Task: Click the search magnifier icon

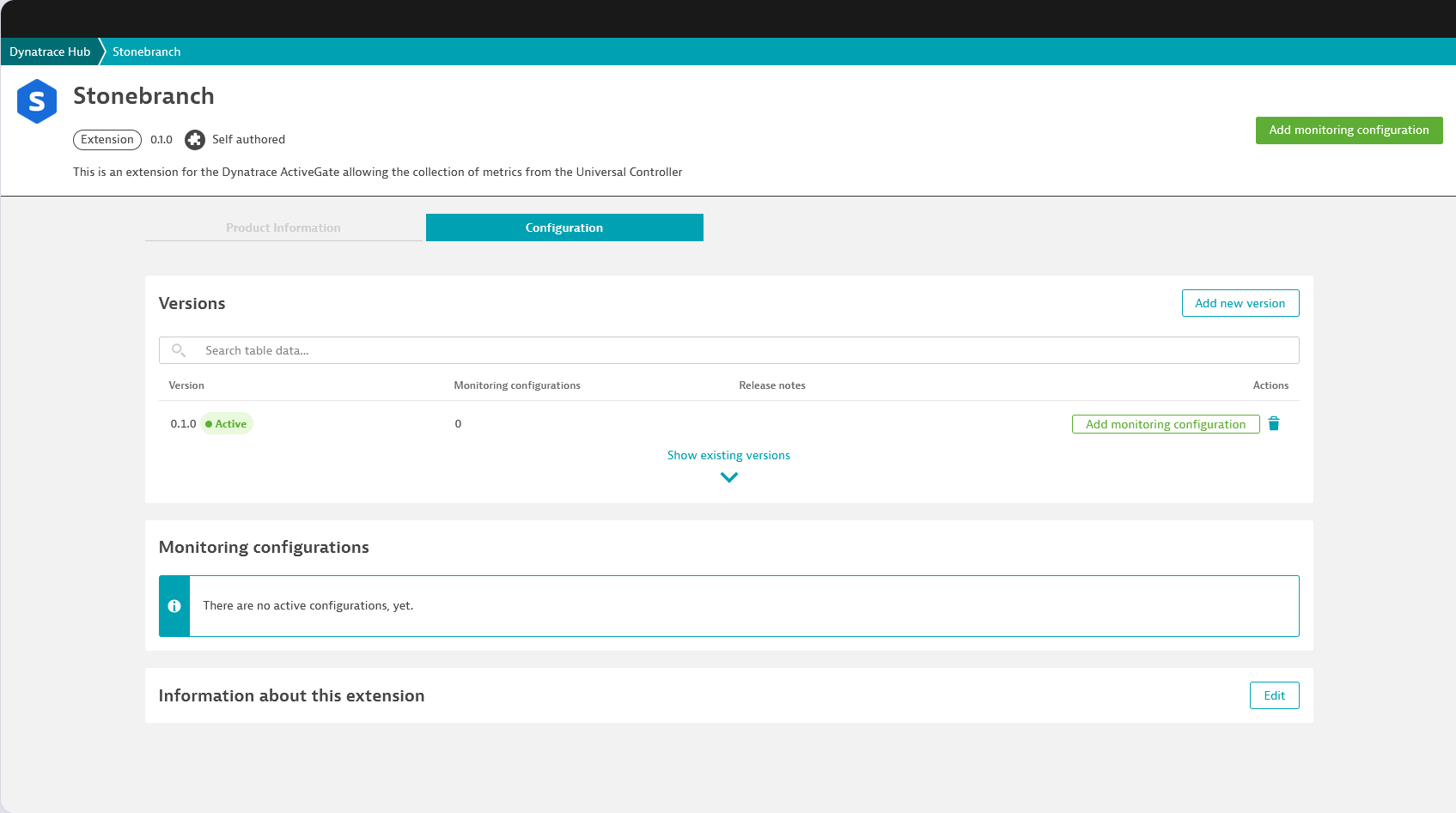Action: 179,350
